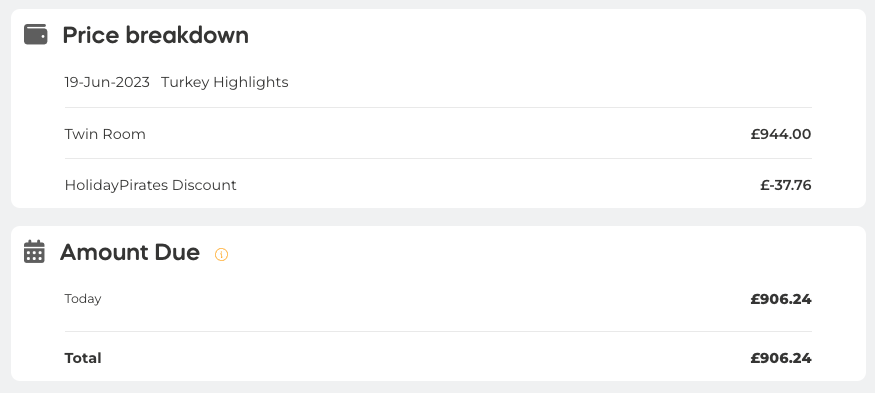Open the orange info icon near Amount Due
The height and width of the screenshot is (393, 875).
click(x=222, y=255)
